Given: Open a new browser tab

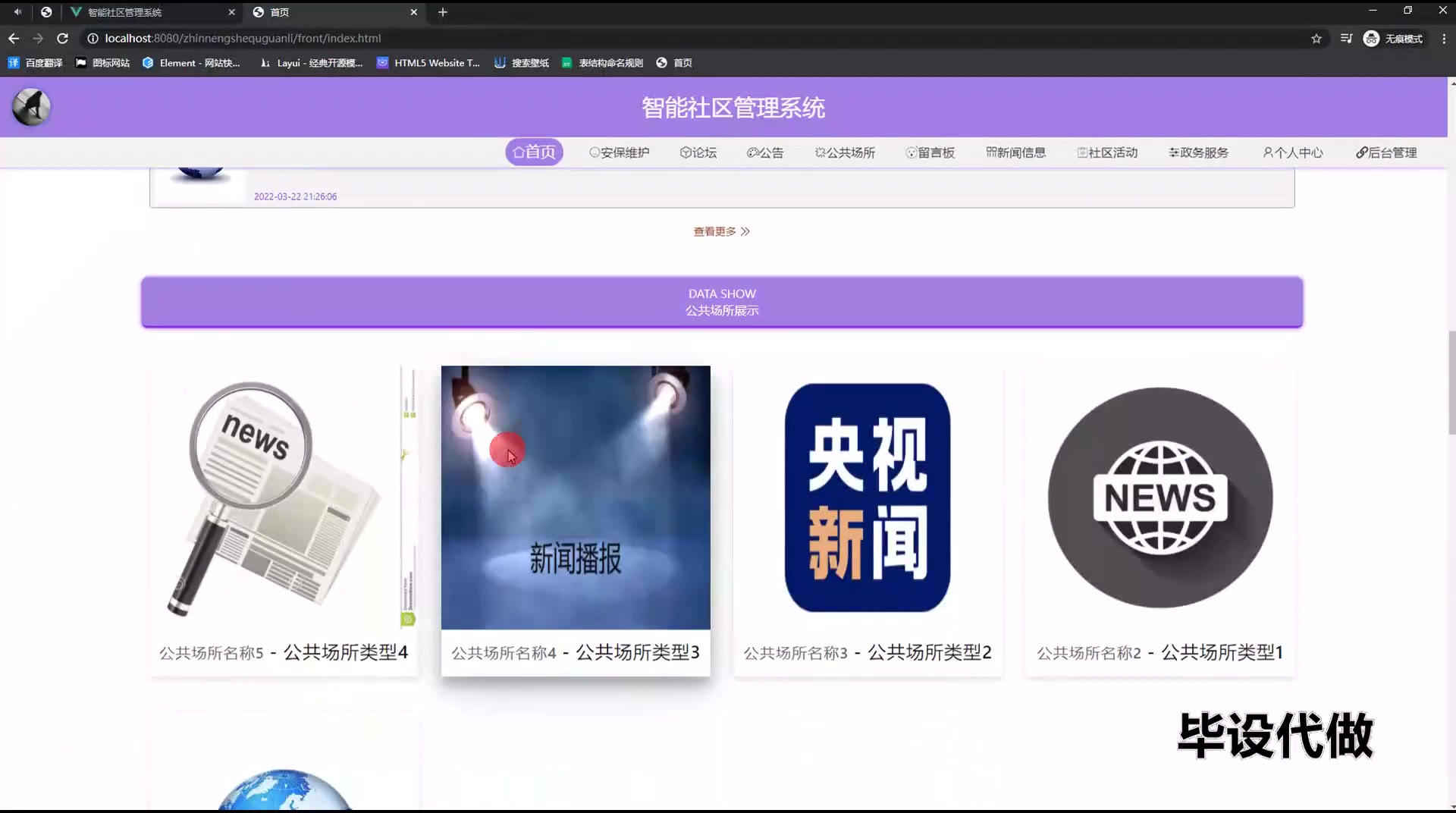Looking at the screenshot, I should (x=443, y=12).
